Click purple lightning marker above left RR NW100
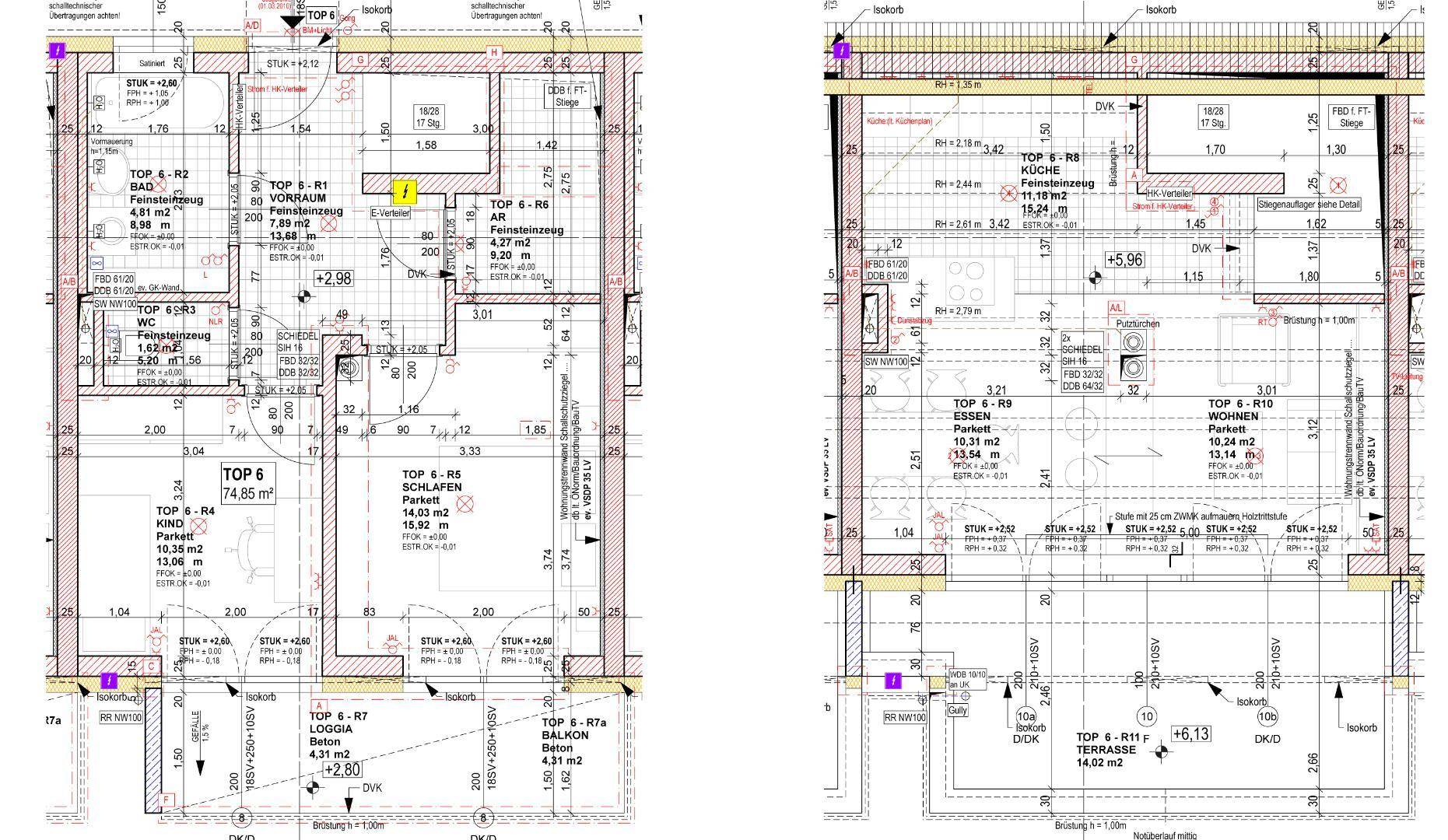 click(108, 681)
